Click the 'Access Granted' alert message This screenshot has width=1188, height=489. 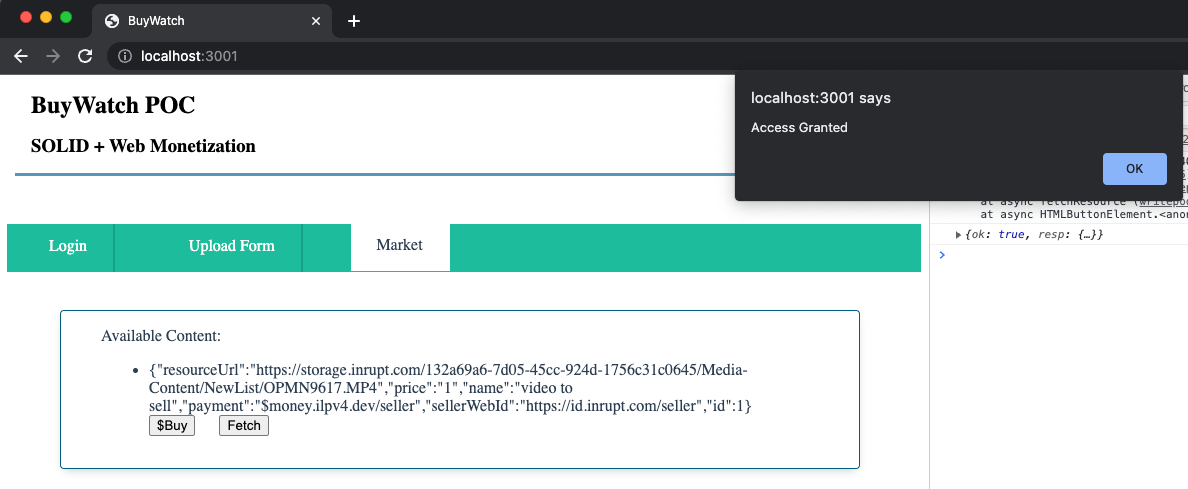click(x=799, y=127)
